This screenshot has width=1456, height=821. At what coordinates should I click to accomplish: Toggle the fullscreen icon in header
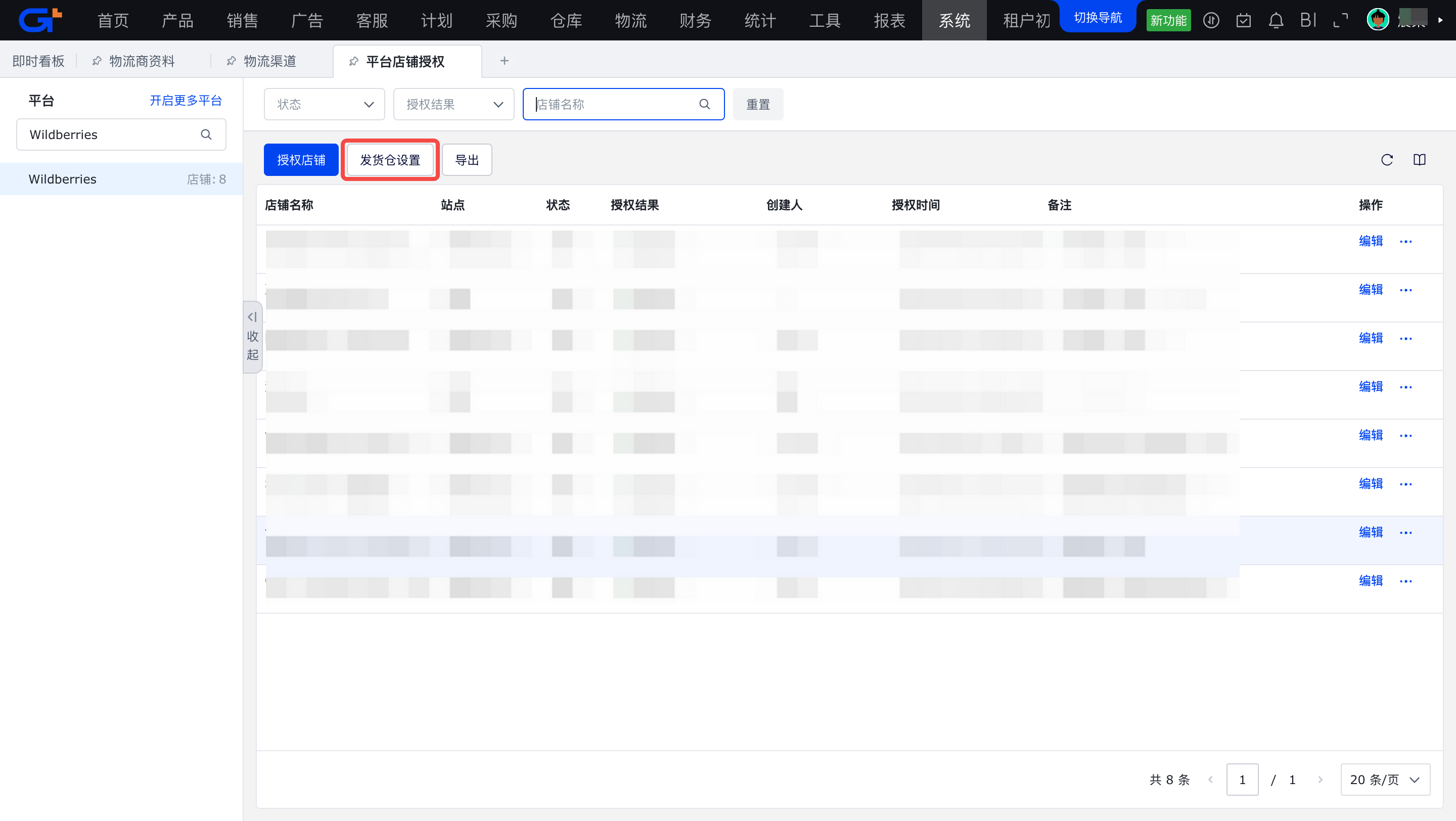(1341, 21)
